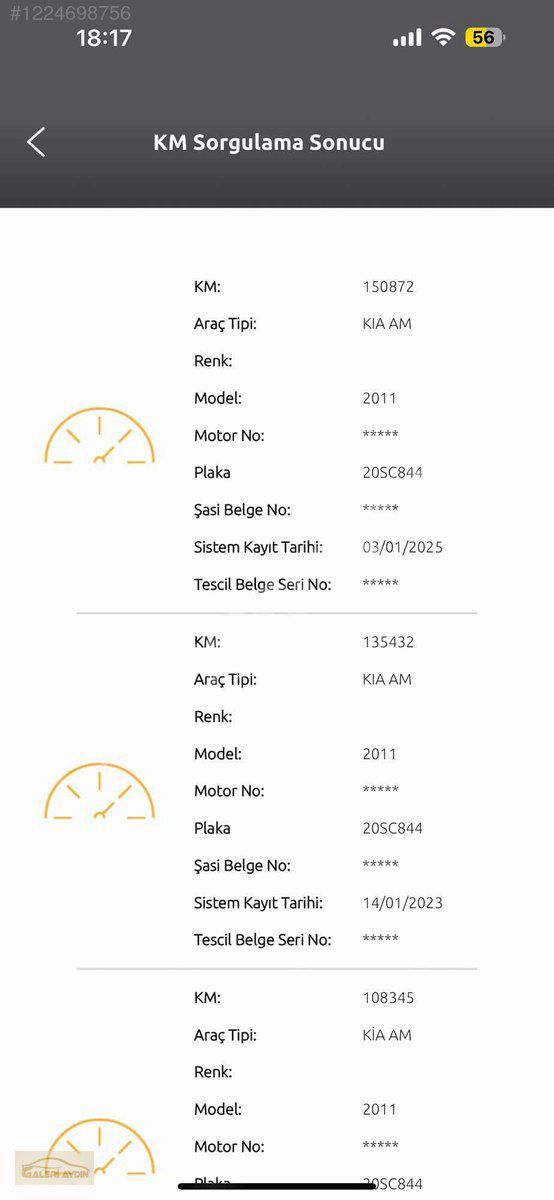Tap the home indicator bar at bottom
The width and height of the screenshot is (554, 1200).
click(277, 1186)
